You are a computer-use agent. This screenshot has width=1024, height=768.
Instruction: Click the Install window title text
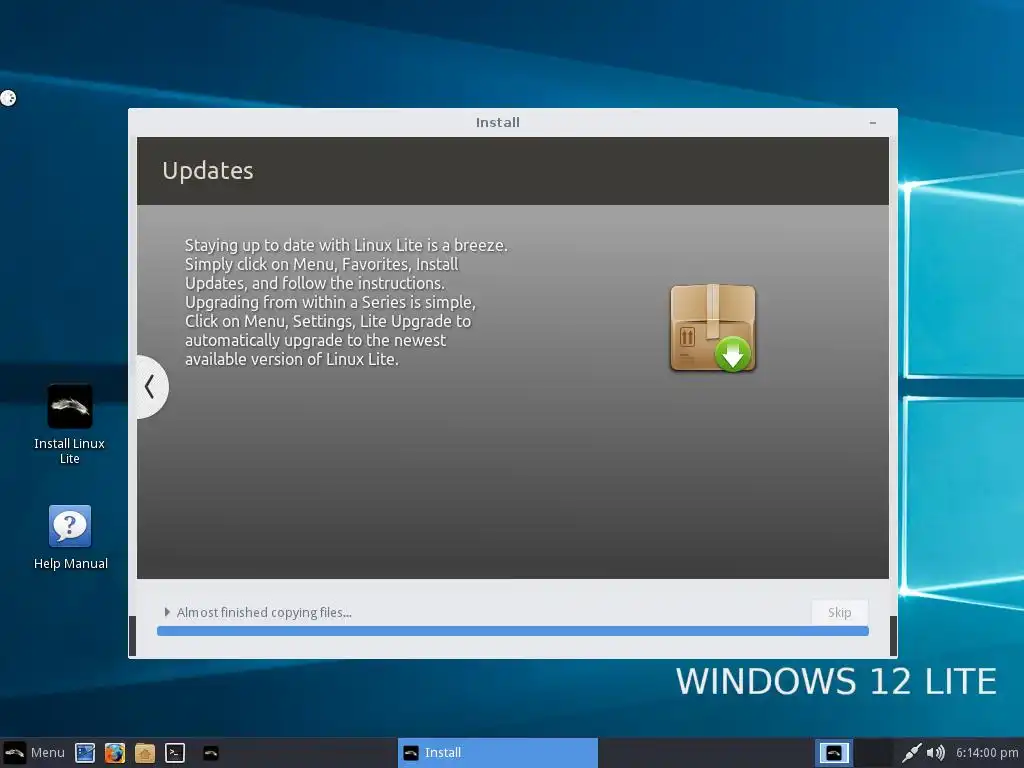pyautogui.click(x=498, y=122)
